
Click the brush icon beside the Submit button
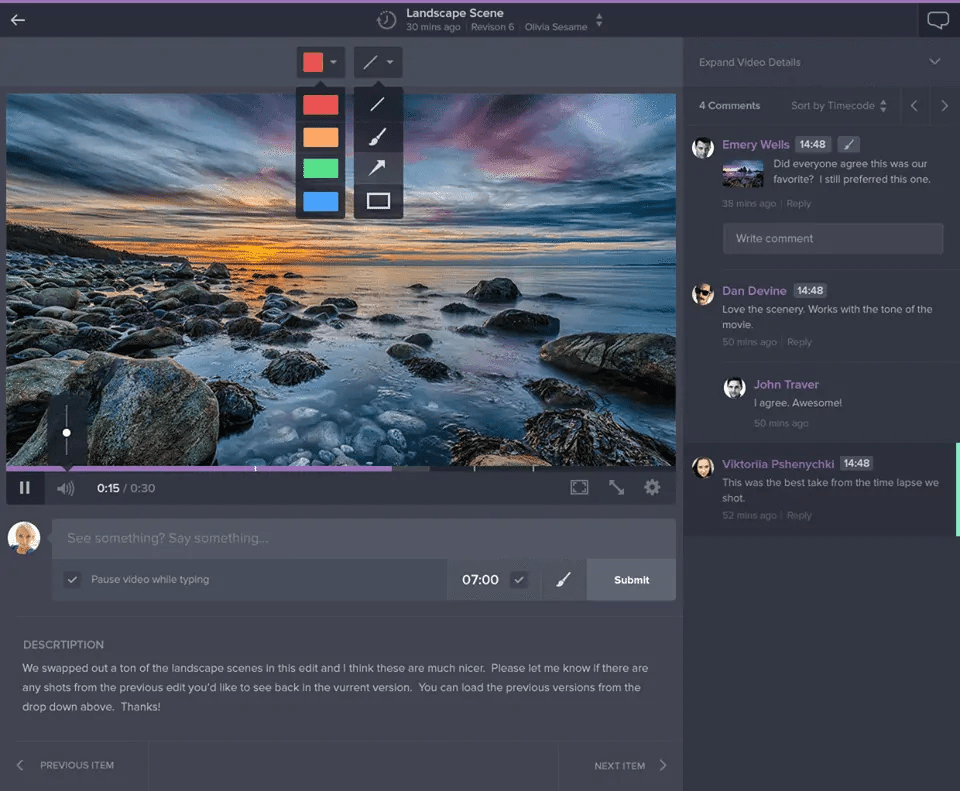point(562,579)
